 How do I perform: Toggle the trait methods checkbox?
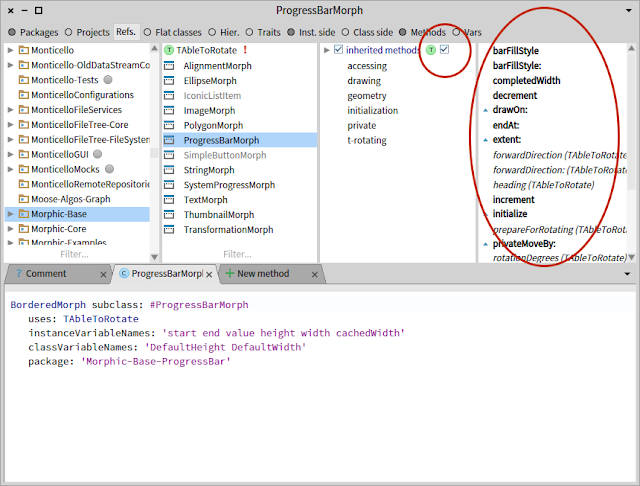[444, 49]
